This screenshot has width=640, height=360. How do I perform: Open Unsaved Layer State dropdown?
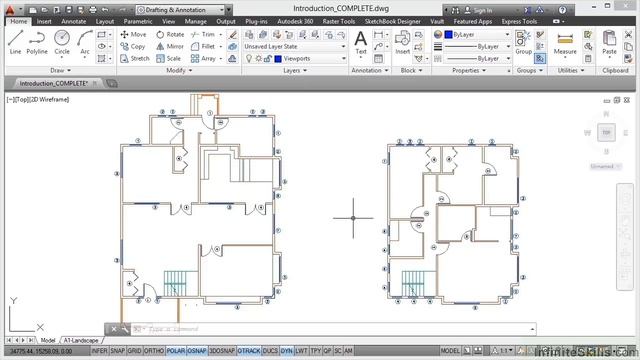pos(295,47)
